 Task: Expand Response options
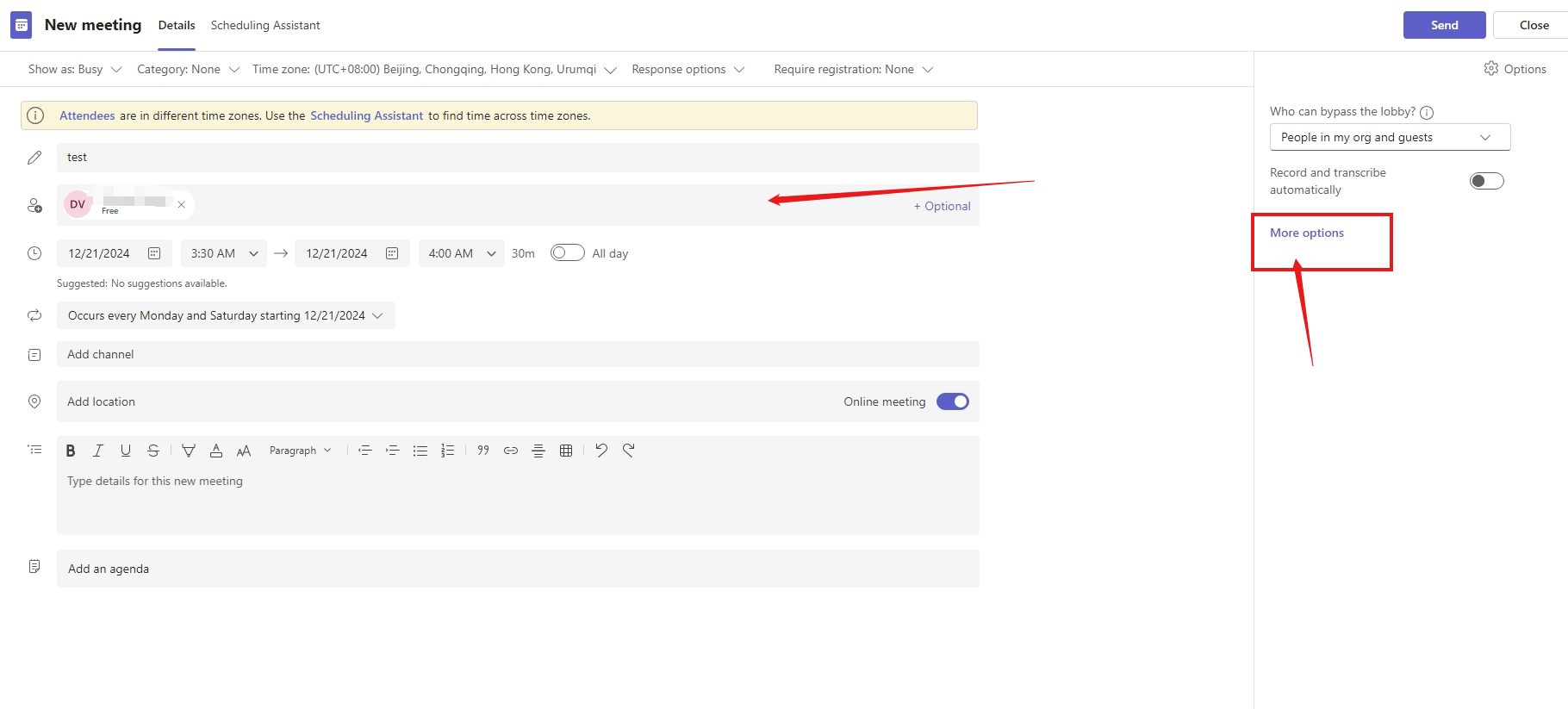tap(688, 69)
